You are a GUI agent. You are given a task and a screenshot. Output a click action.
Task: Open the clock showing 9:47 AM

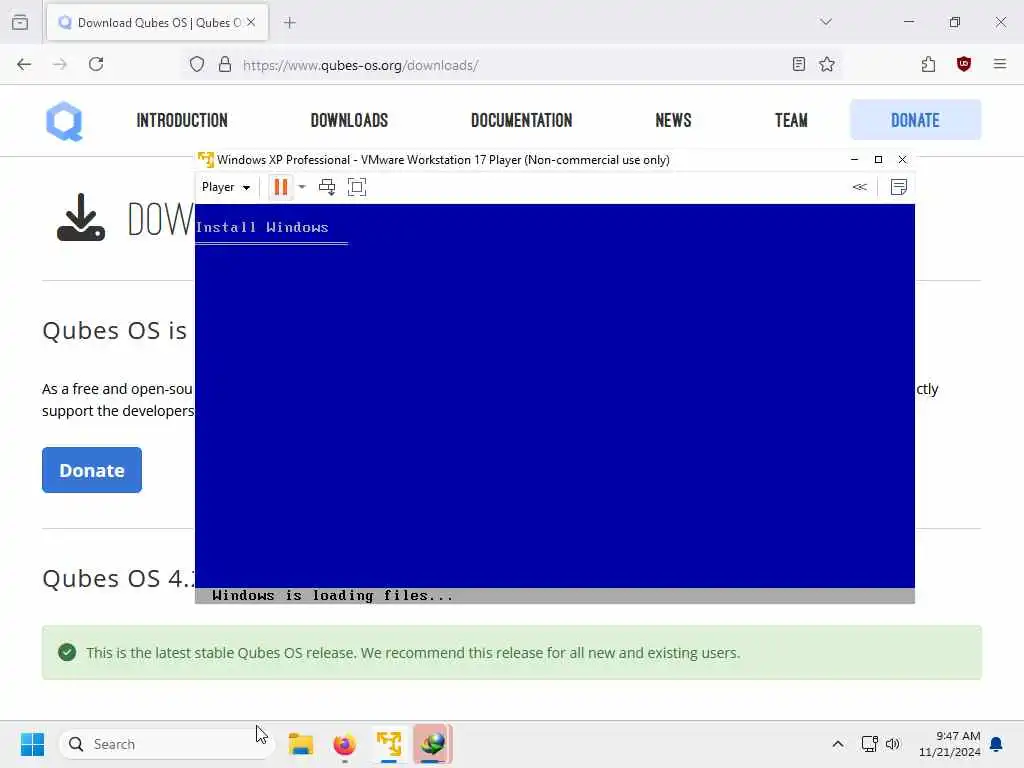pyautogui.click(x=949, y=744)
